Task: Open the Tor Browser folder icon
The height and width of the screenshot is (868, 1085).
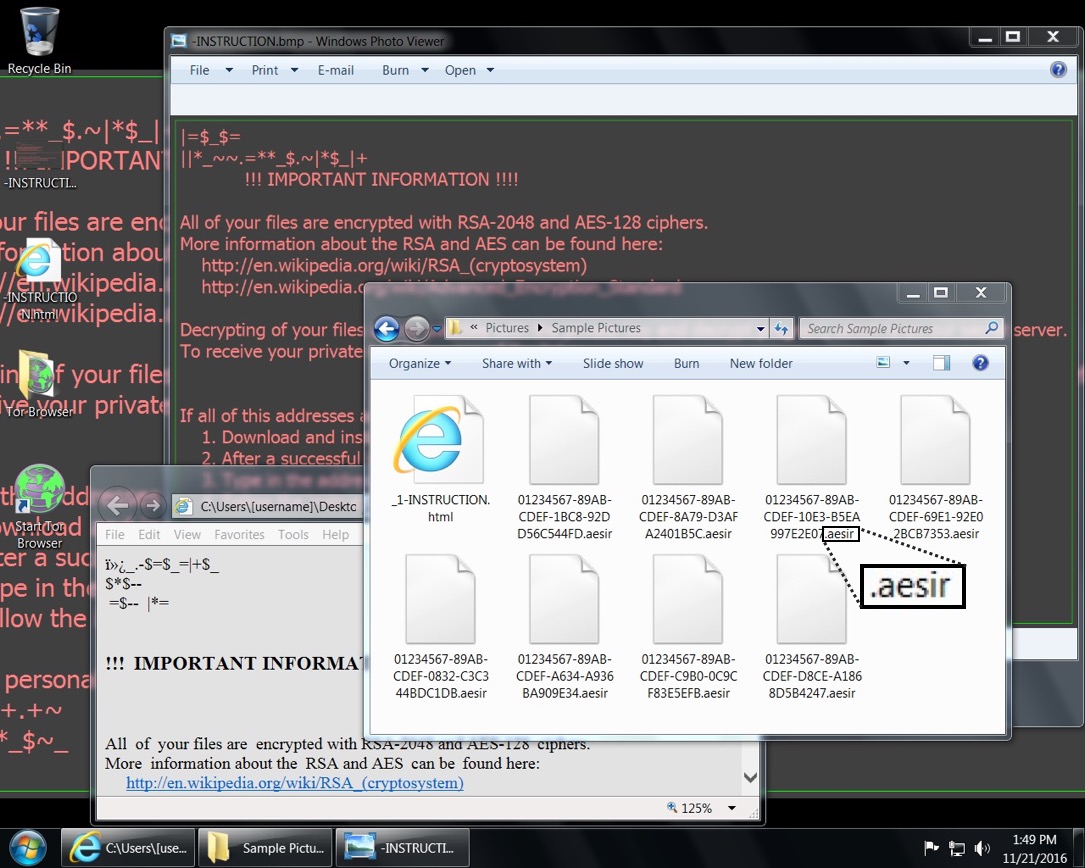Action: [x=39, y=383]
